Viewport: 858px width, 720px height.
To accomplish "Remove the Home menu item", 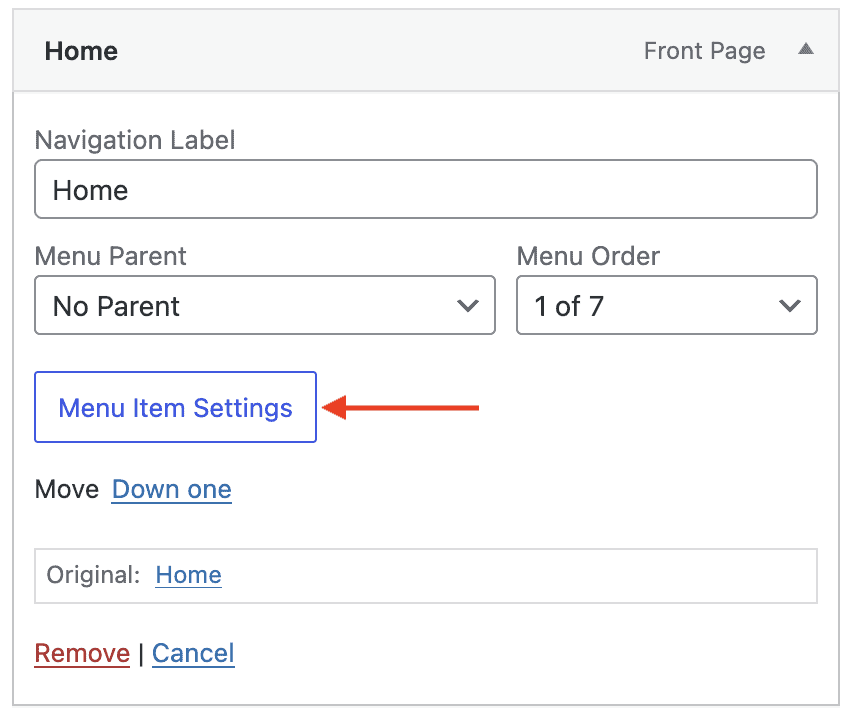I will pos(82,653).
